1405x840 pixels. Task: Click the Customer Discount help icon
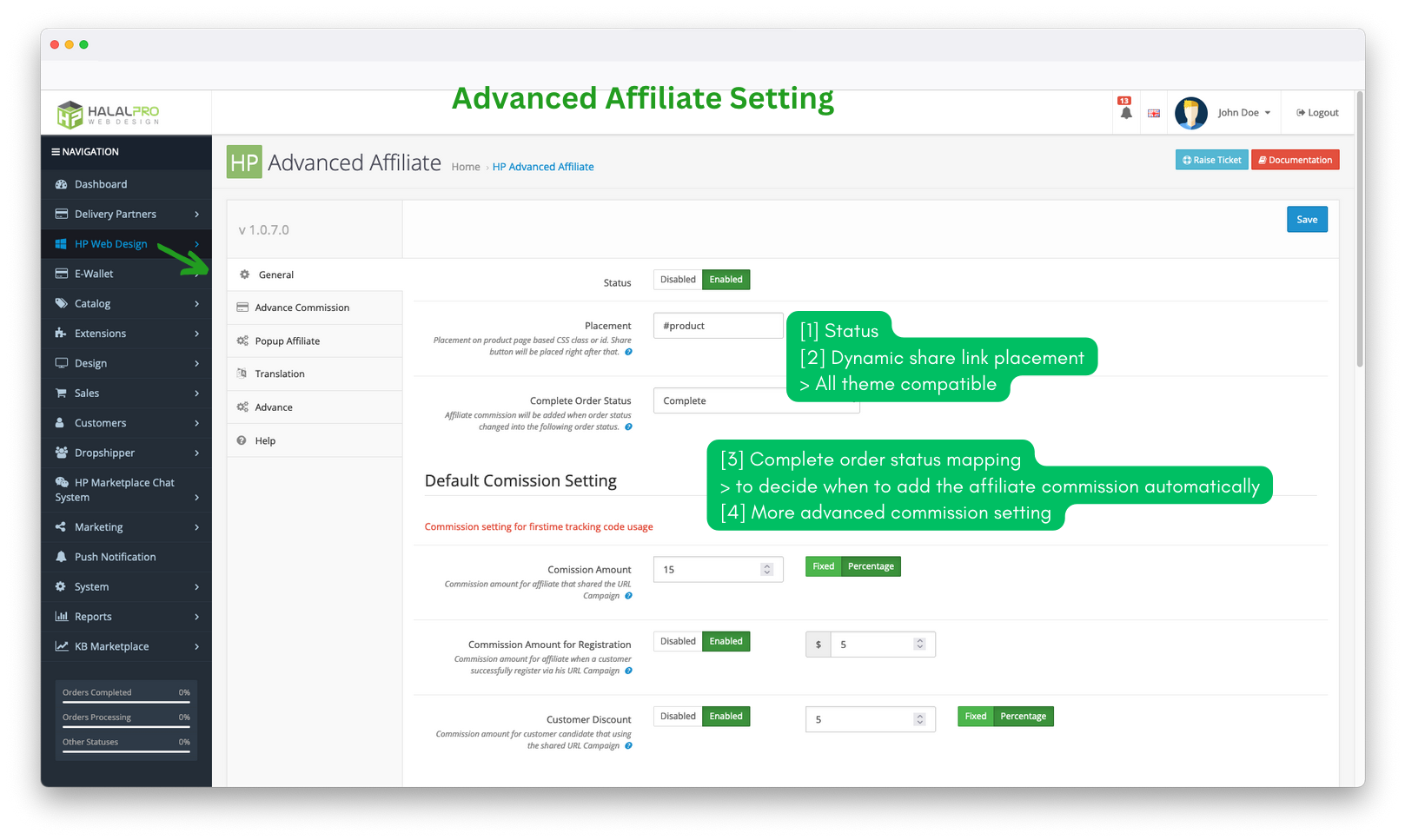(x=628, y=745)
